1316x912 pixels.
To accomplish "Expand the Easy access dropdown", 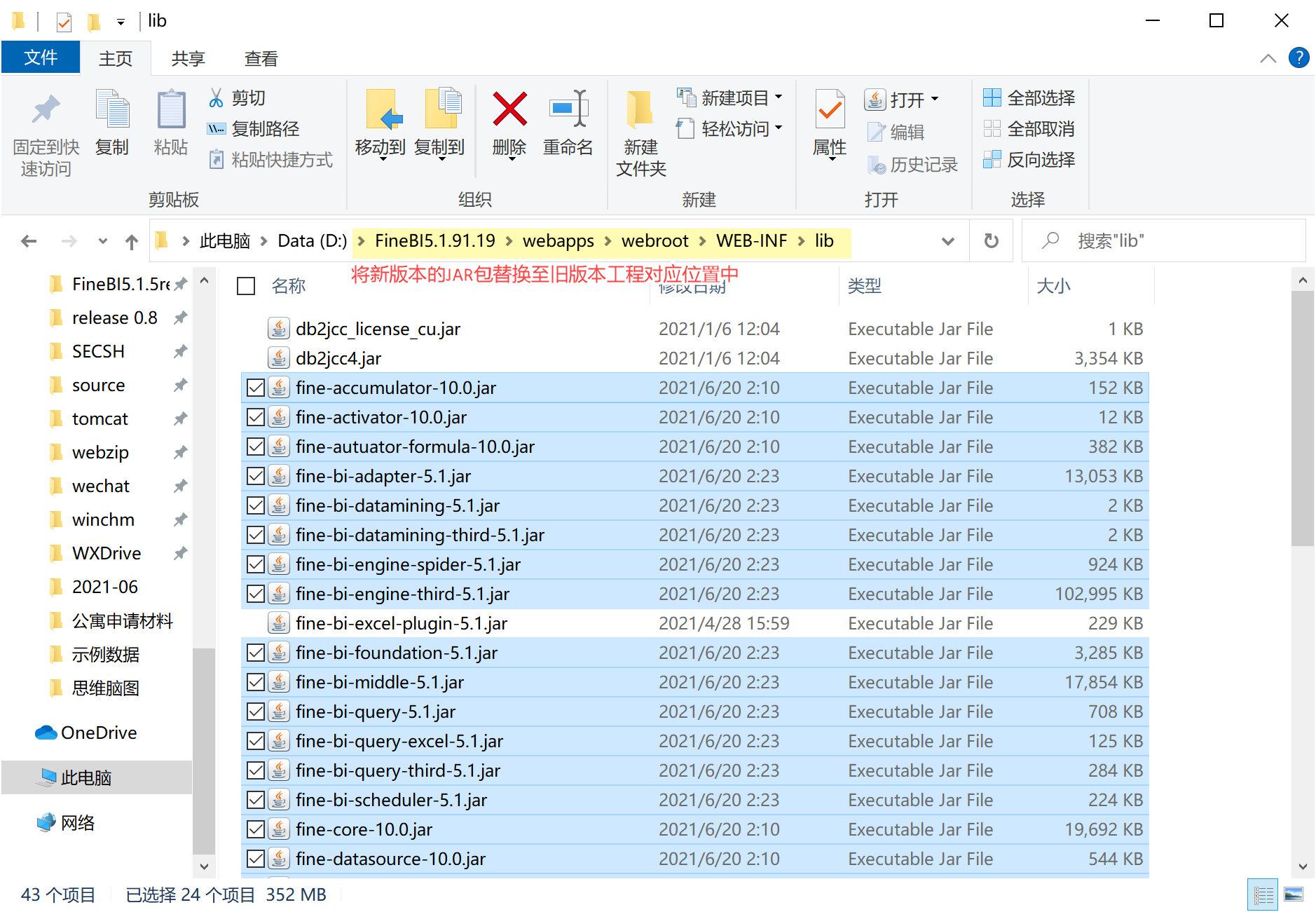I will tap(779, 129).
